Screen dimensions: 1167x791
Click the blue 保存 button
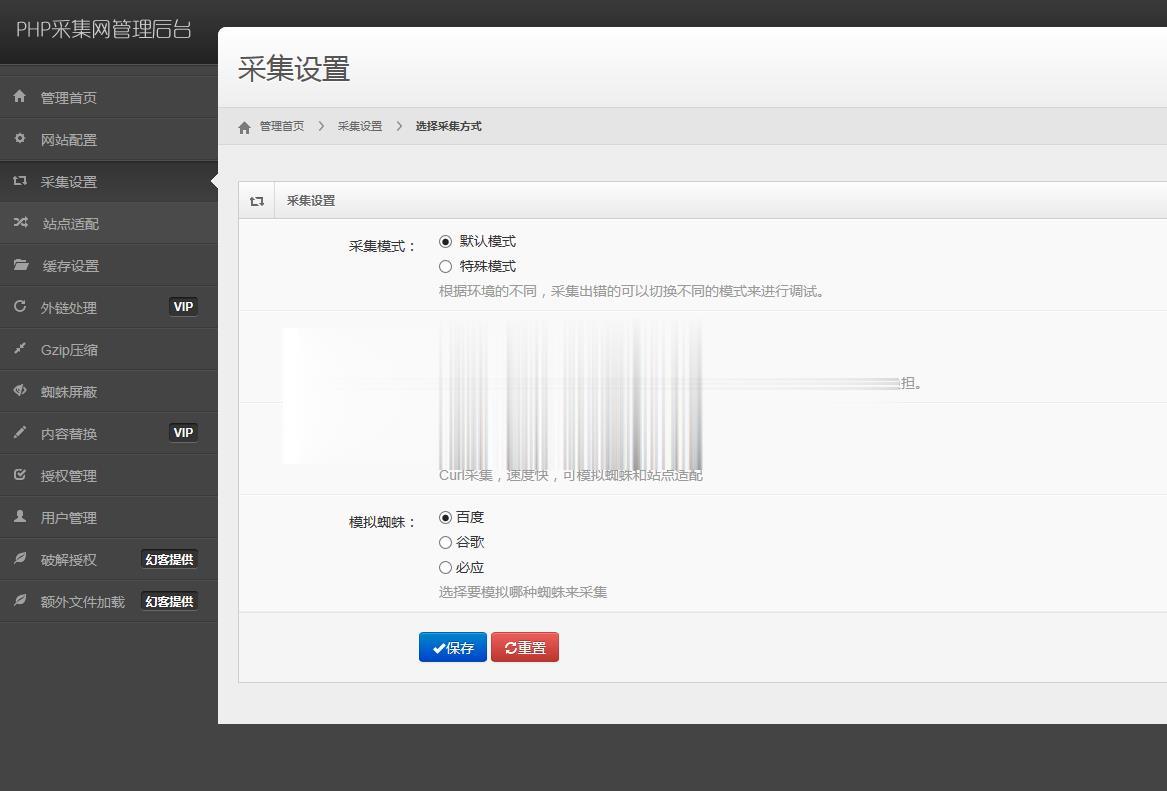(x=453, y=647)
